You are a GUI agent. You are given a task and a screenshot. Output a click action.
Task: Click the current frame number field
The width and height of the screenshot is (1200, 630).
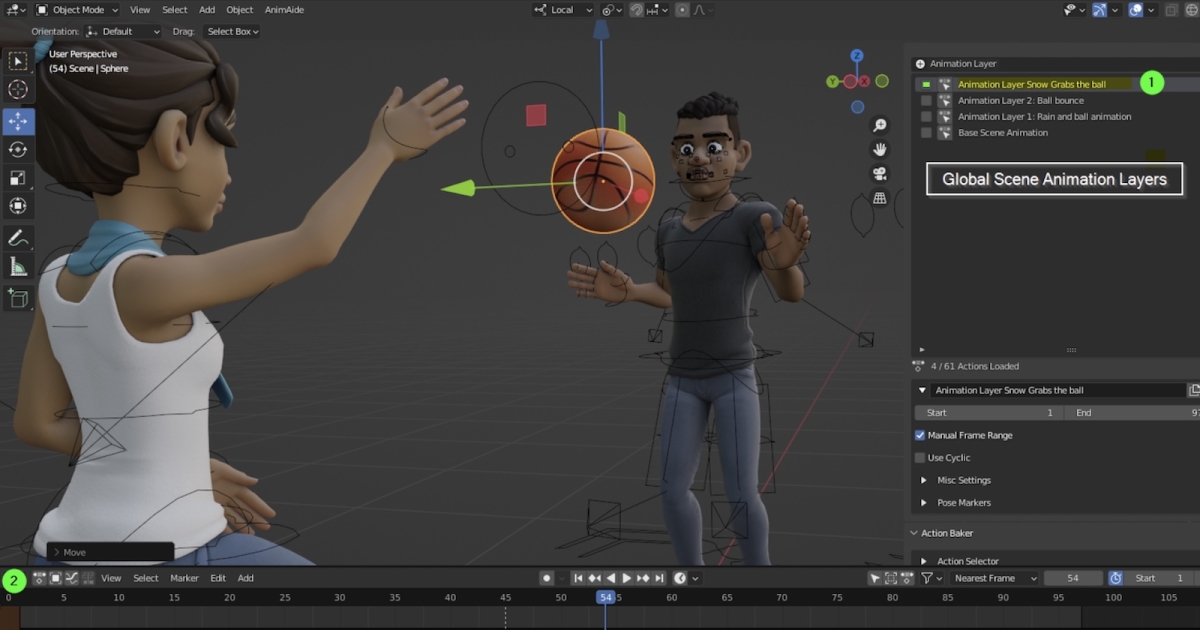[1072, 578]
